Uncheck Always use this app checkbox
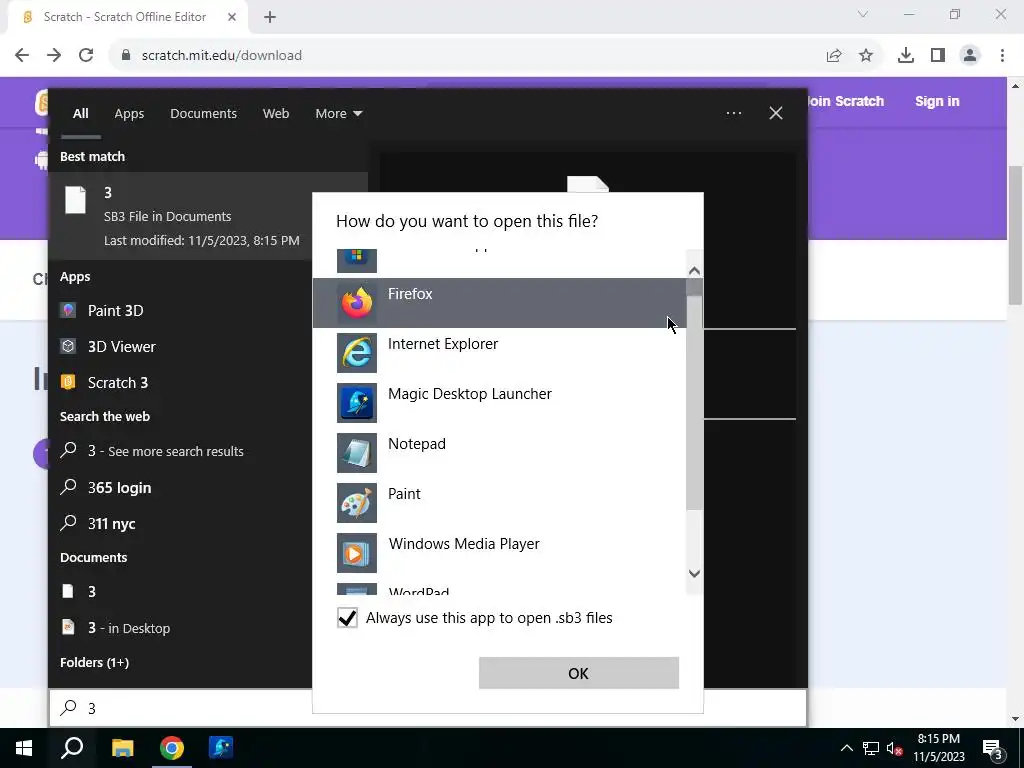This screenshot has height=768, width=1024. (347, 617)
